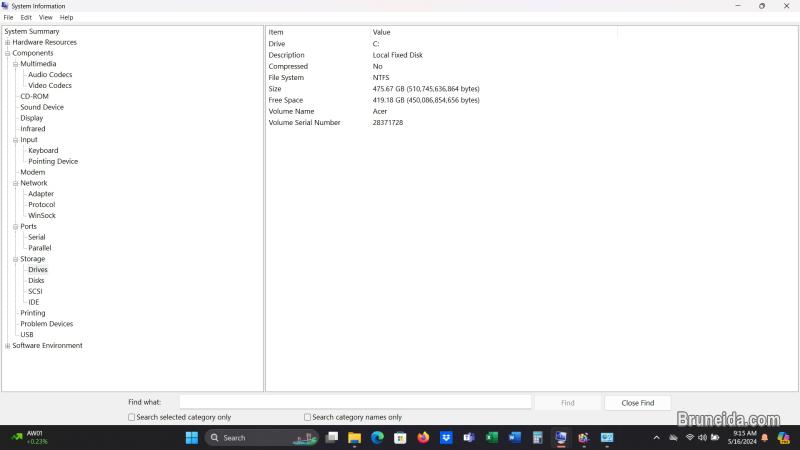The width and height of the screenshot is (800, 450).
Task: Enable Search category names only checkbox
Action: (307, 417)
